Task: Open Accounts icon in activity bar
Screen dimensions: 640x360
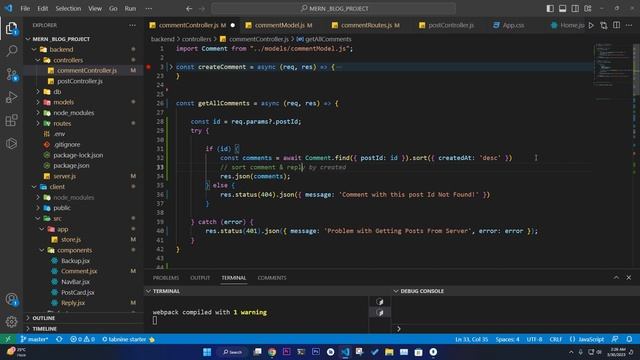Action: click(x=11, y=300)
